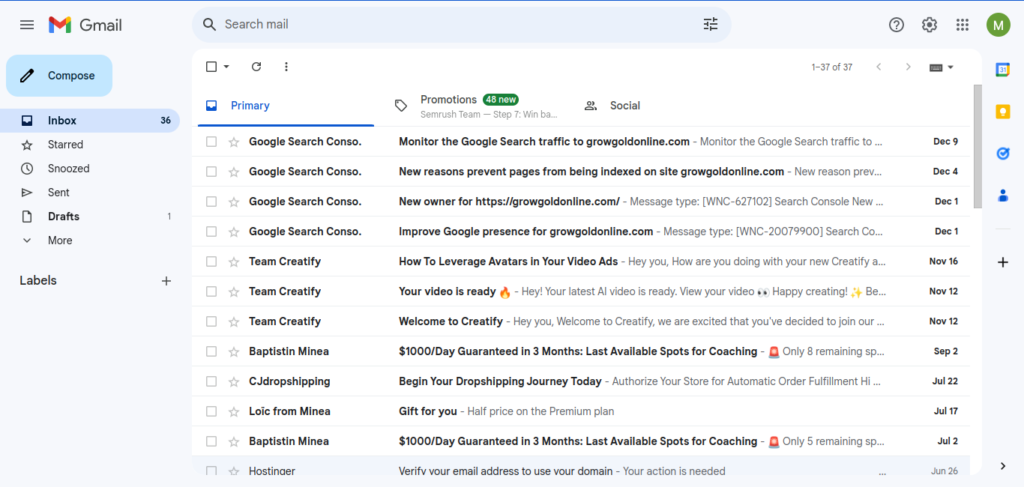Select the Sep 2 Baptistin Minea email checkbox
Image resolution: width=1024 pixels, height=487 pixels.
(211, 351)
